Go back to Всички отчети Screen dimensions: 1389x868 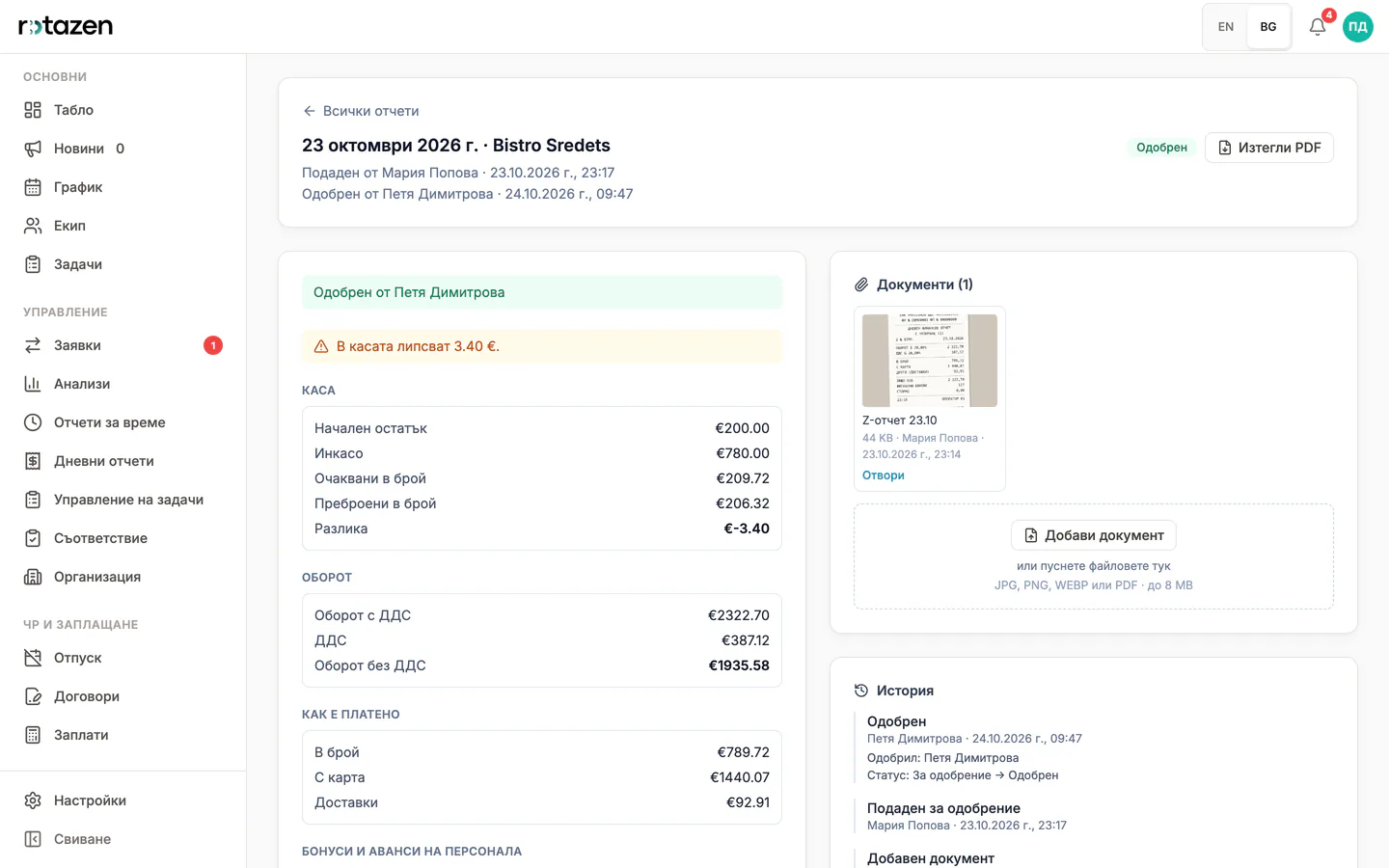pos(361,111)
